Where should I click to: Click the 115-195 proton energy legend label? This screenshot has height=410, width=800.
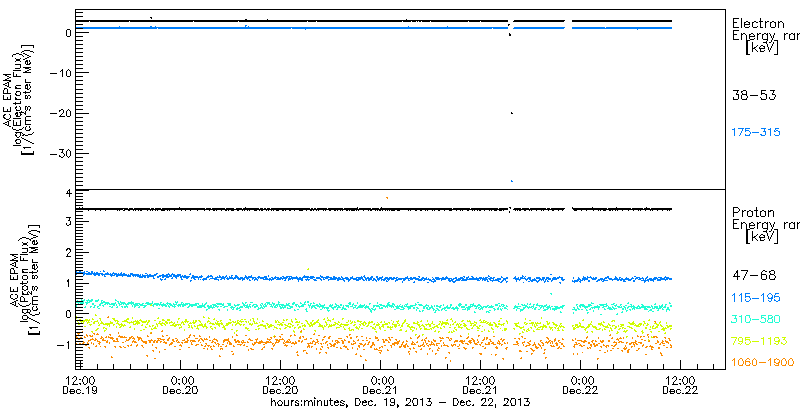(x=757, y=298)
